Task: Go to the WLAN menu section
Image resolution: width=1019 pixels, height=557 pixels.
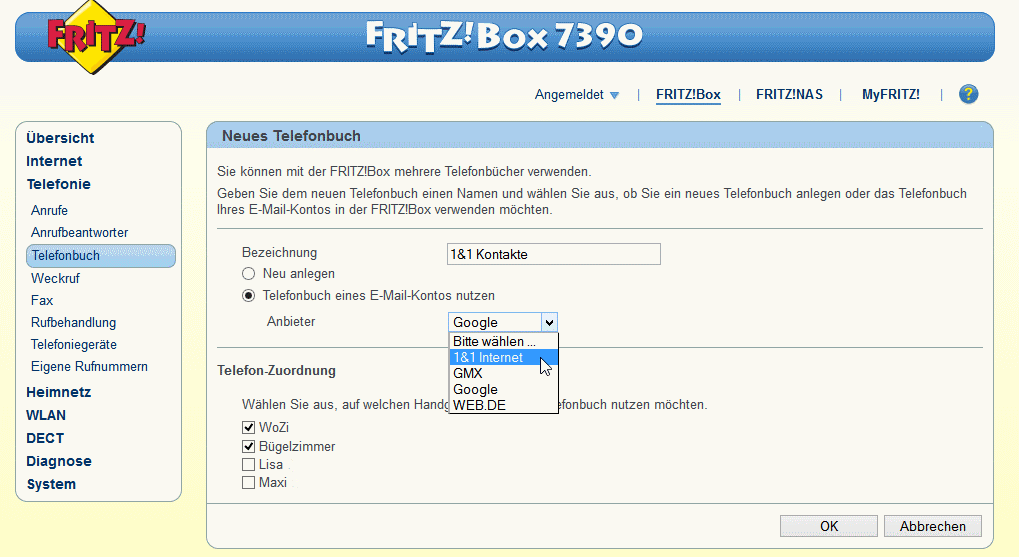Action: (46, 415)
